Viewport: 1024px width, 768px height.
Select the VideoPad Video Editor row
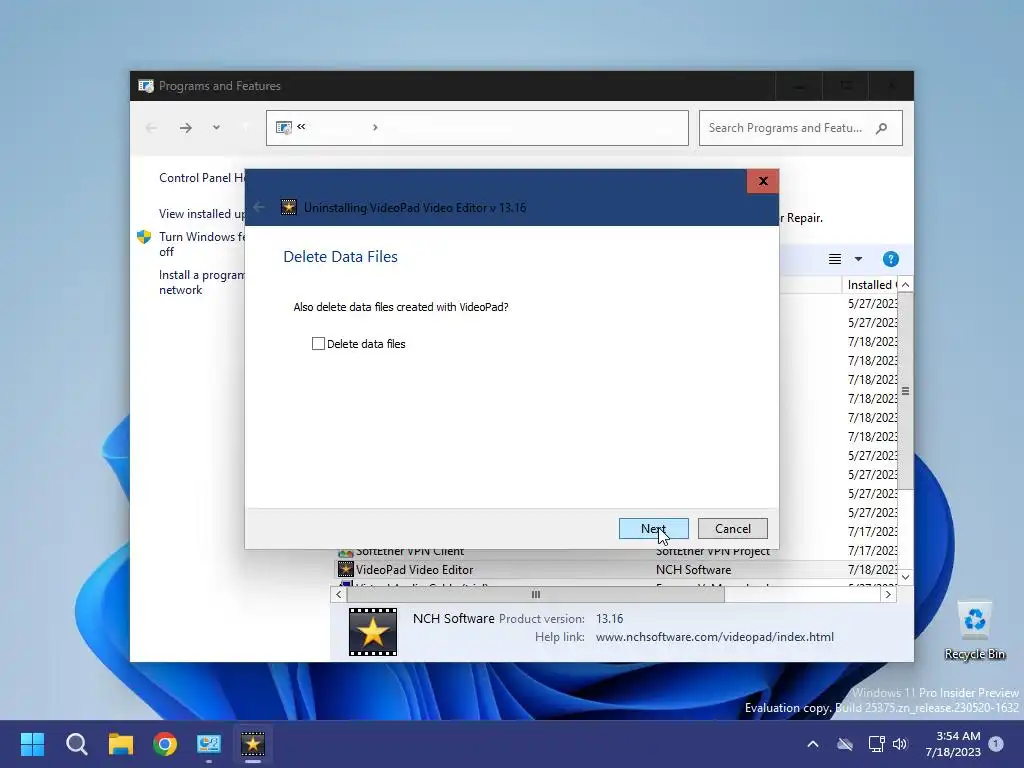[616, 569]
